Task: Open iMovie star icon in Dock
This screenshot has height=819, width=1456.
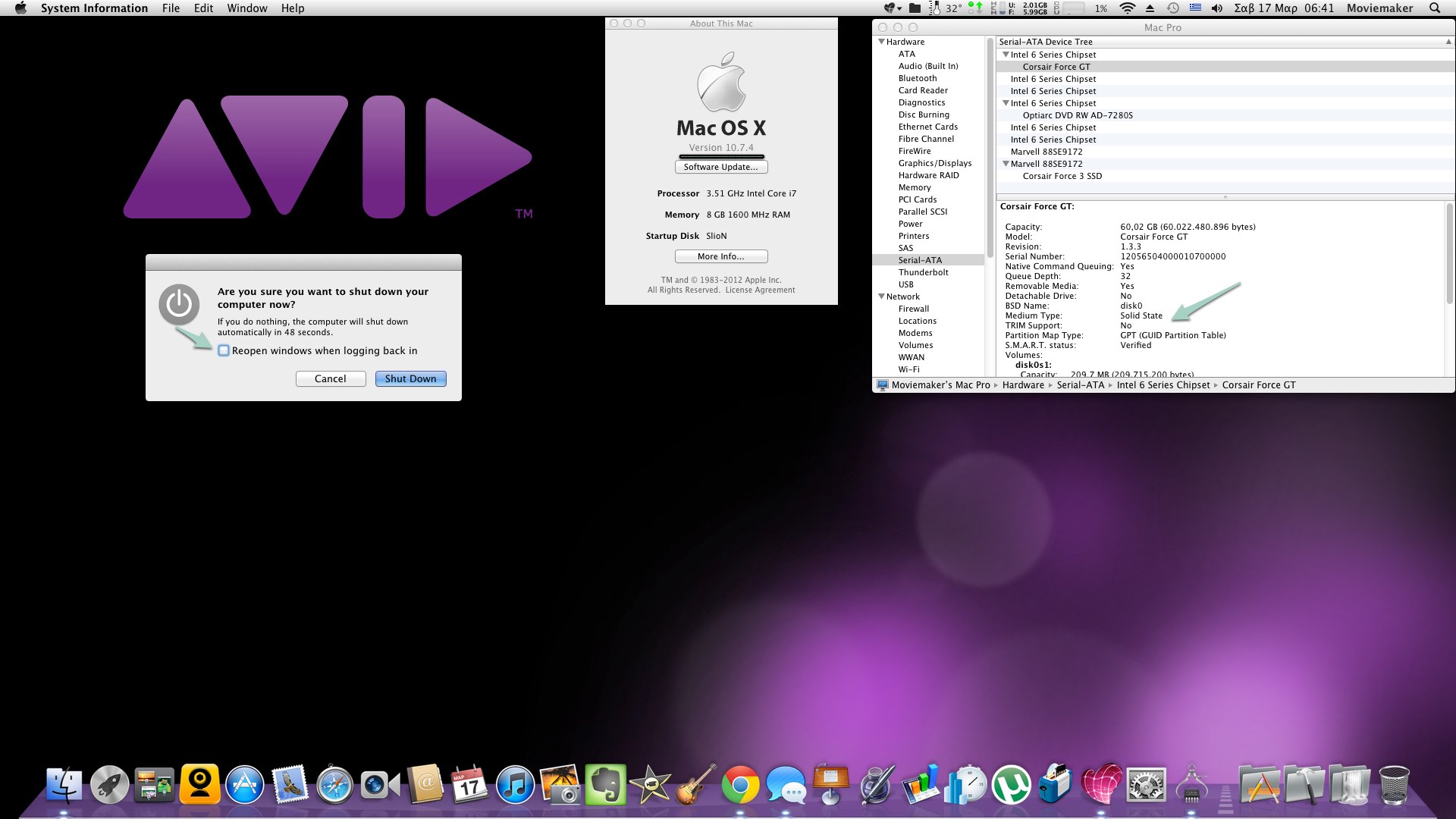Action: pyautogui.click(x=650, y=784)
